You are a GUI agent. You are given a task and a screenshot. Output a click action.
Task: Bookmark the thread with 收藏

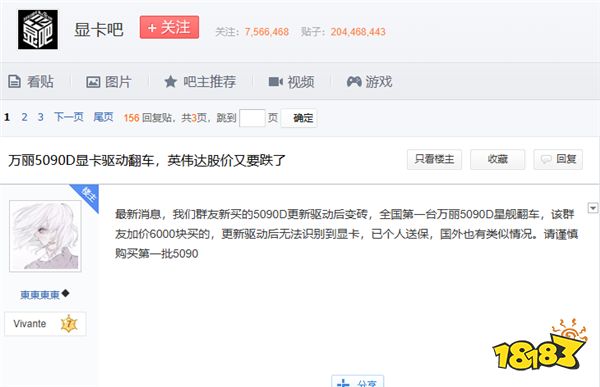pyautogui.click(x=497, y=159)
